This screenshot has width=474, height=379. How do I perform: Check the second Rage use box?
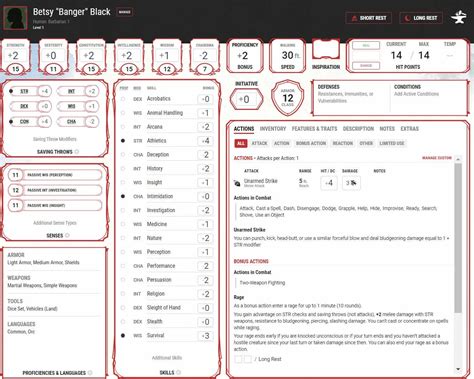coord(248,359)
